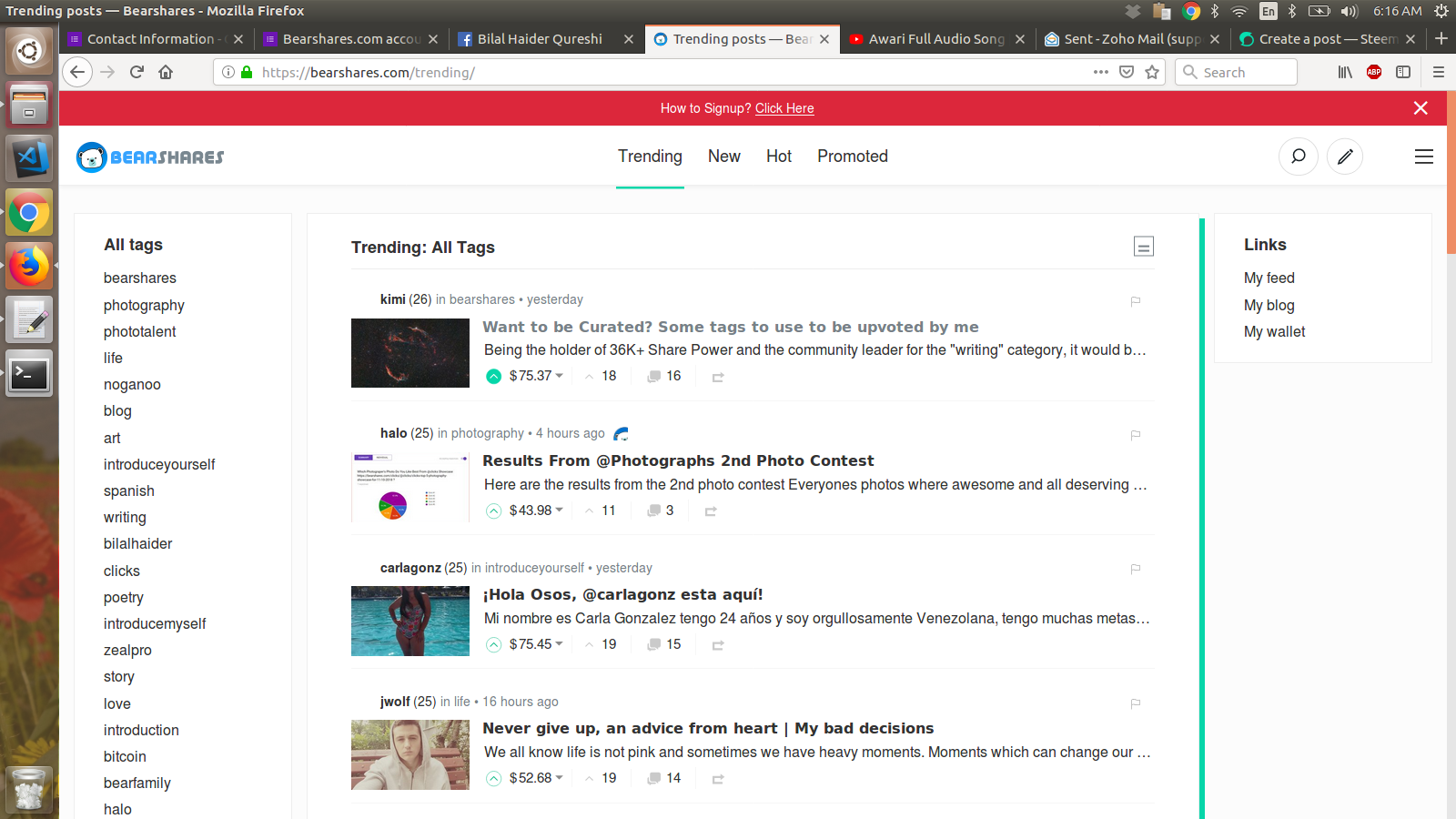The image size is (1456, 819).
Task: Switch the feed to list layout view
Action: coord(1143,247)
